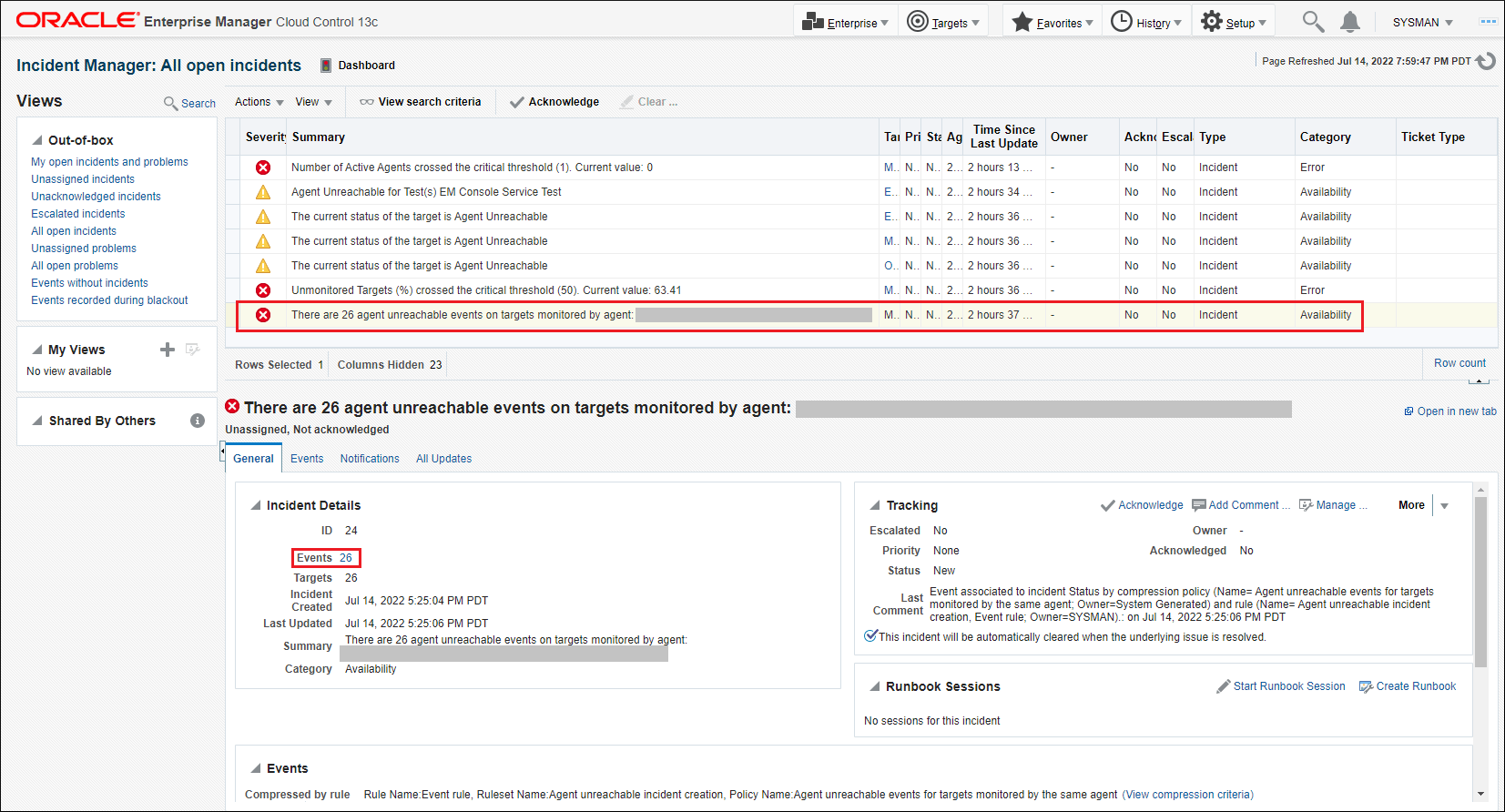
Task: Collapse the Out-of-box views section
Action: tap(37, 140)
